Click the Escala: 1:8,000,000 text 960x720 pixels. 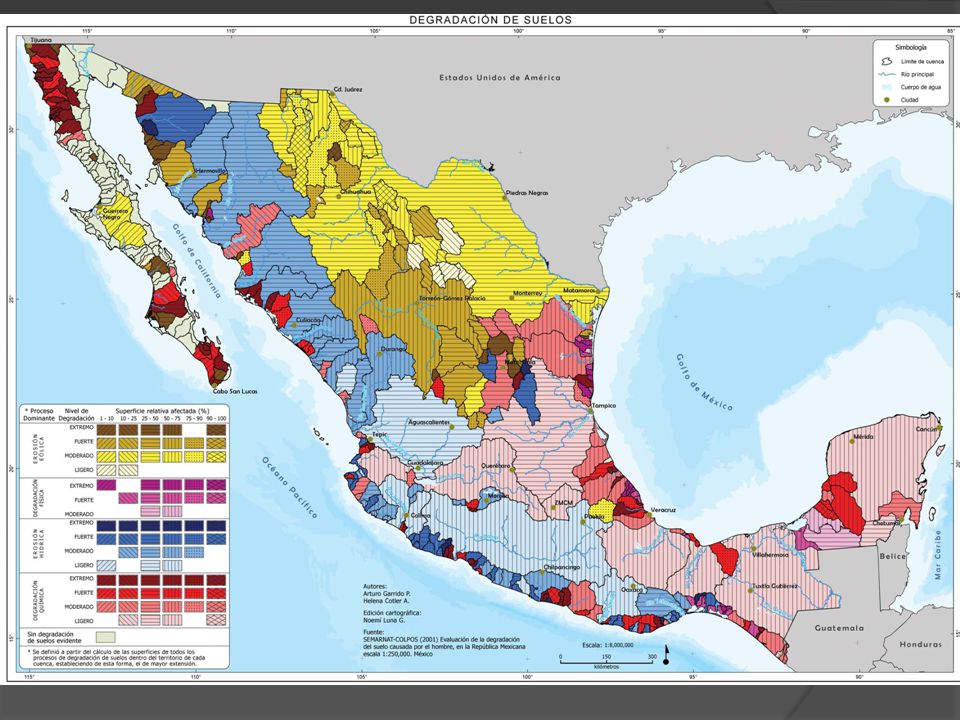point(607,645)
